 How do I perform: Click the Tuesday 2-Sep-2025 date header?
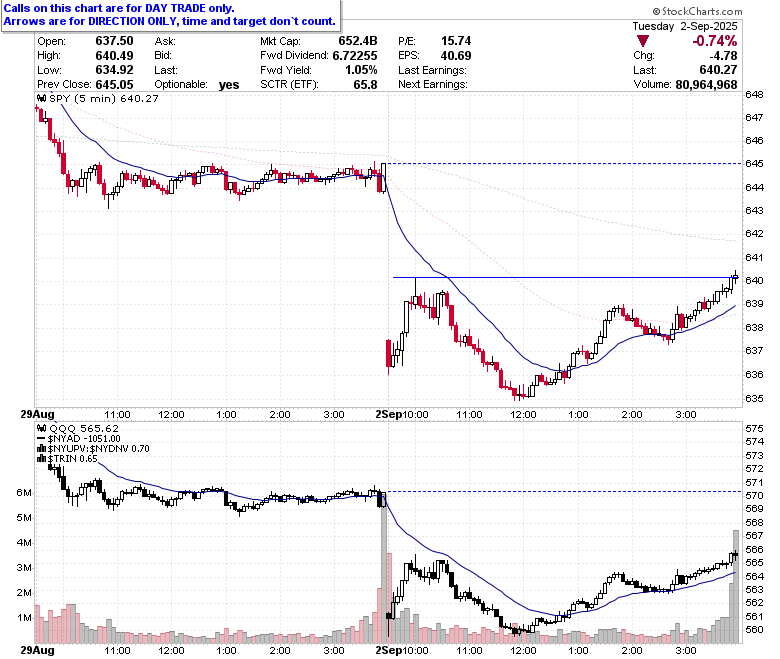684,26
